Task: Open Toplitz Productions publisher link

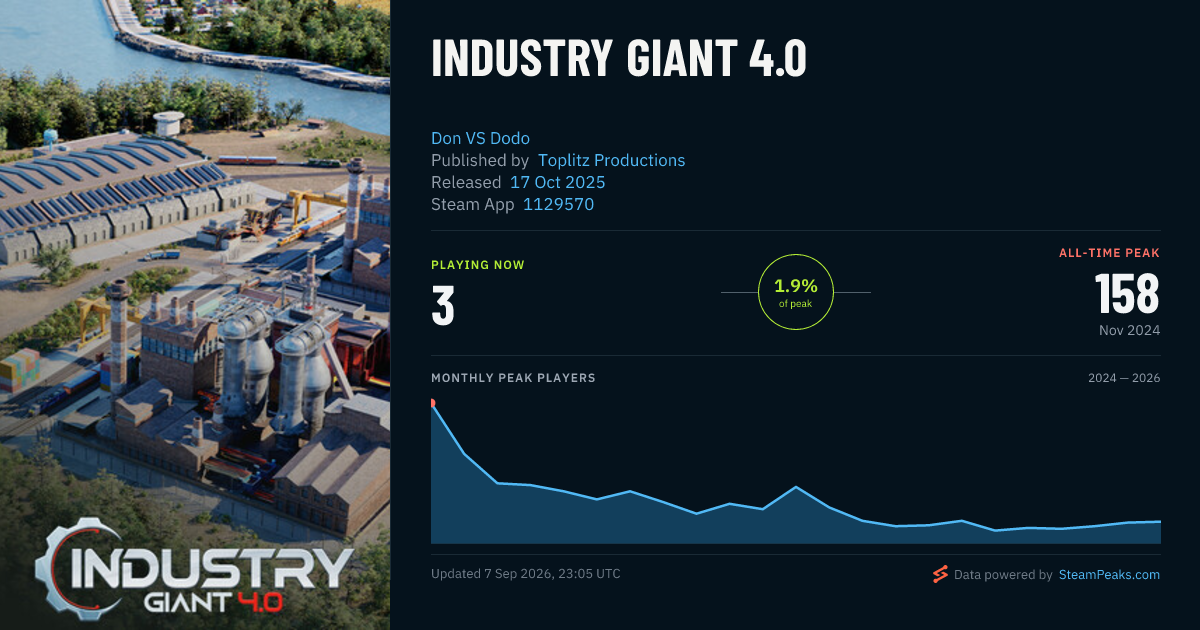Action: tap(612, 160)
